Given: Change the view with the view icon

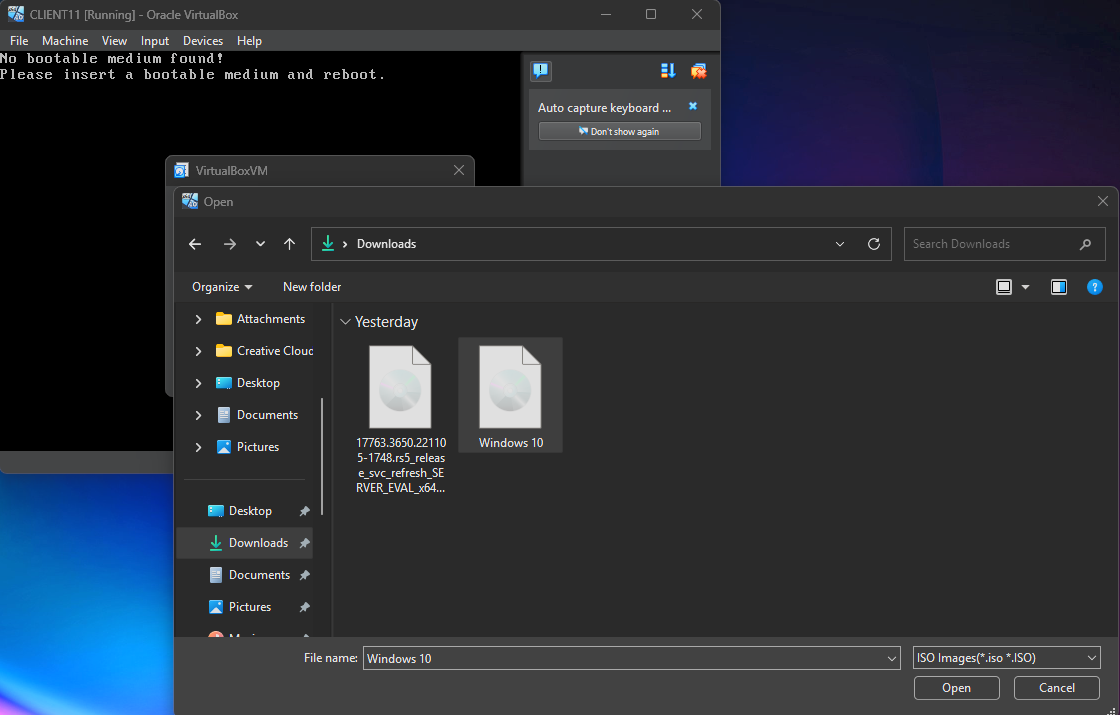Looking at the screenshot, I should (x=1004, y=287).
